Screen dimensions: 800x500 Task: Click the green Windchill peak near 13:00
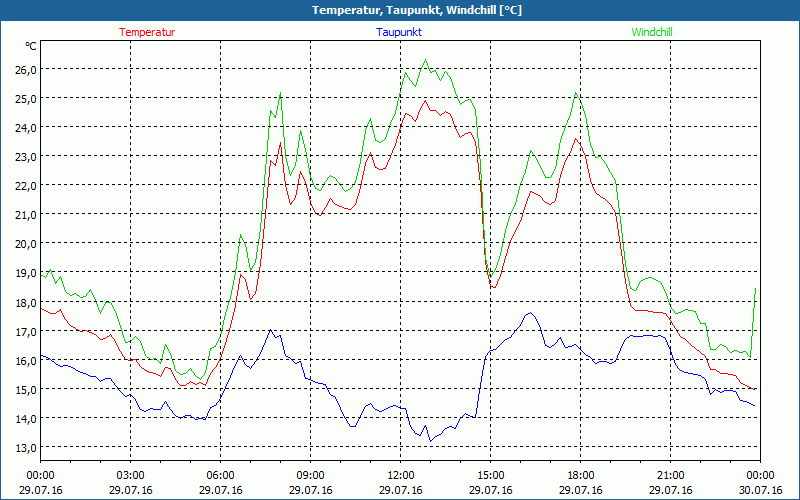[426, 60]
